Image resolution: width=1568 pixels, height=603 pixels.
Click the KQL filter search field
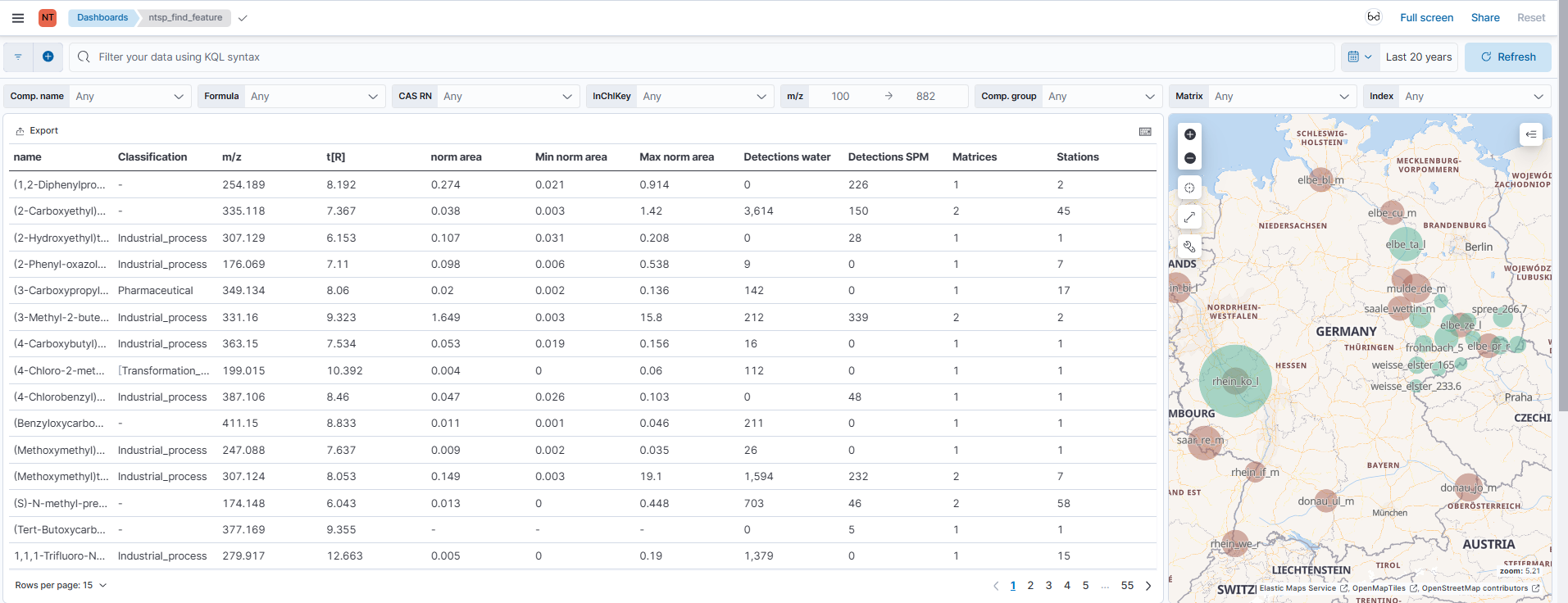pyautogui.click(x=705, y=57)
